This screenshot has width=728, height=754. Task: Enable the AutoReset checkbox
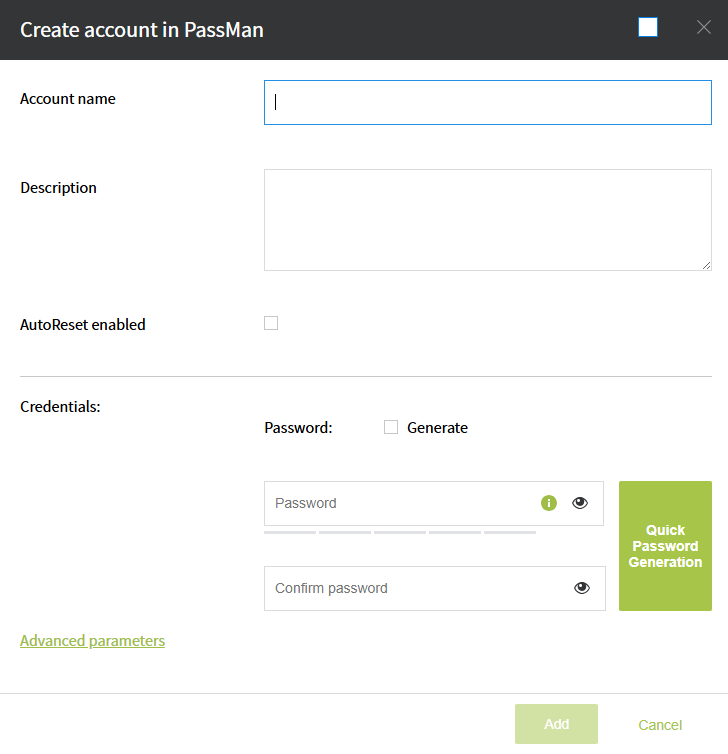pyautogui.click(x=271, y=323)
